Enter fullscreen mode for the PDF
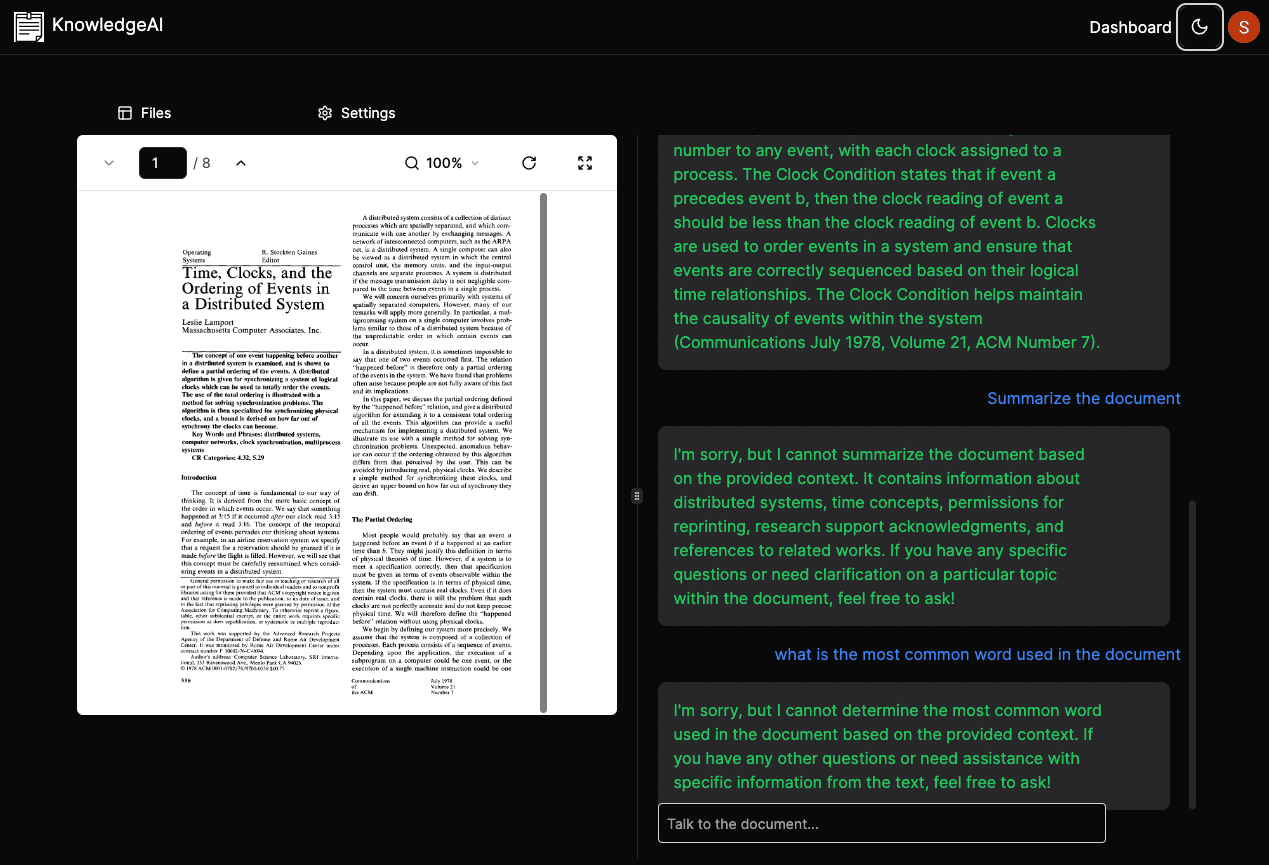 (585, 162)
